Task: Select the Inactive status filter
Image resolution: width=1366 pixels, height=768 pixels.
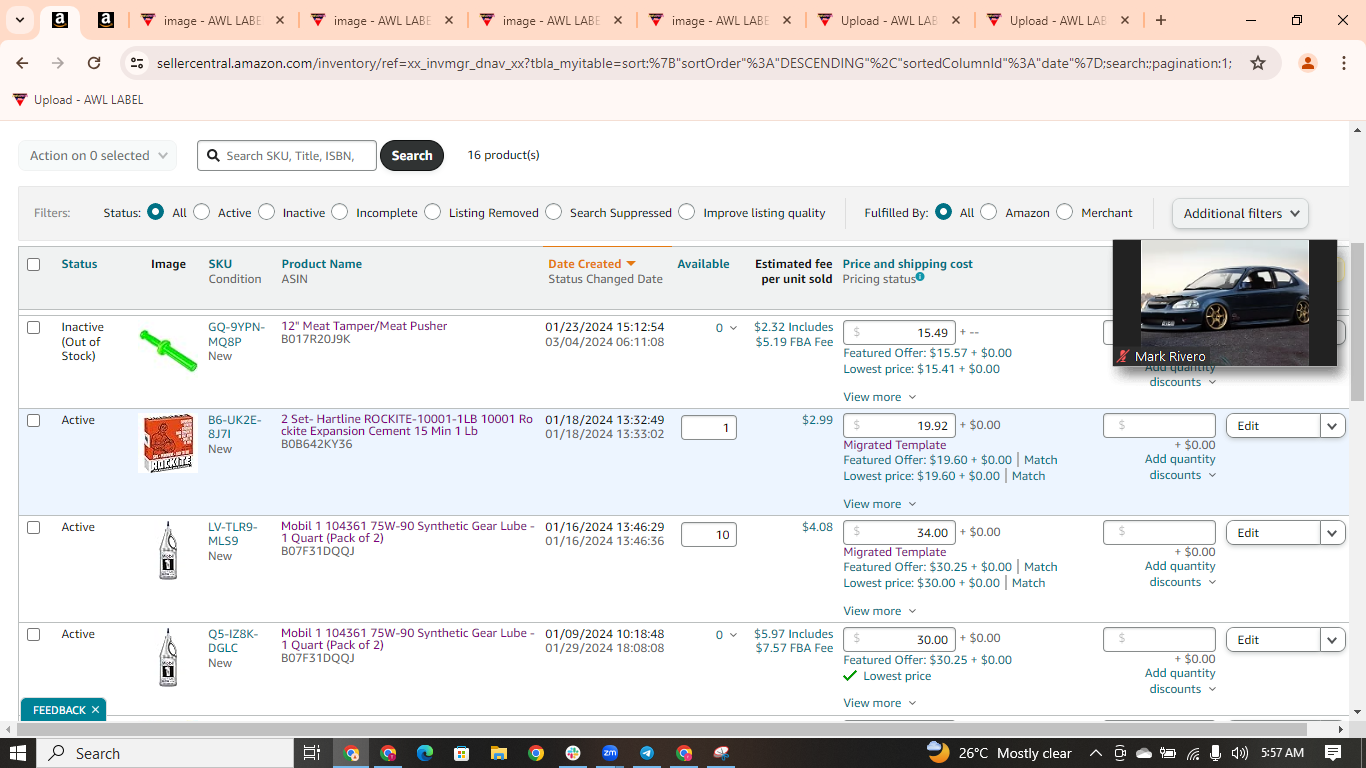Action: (266, 212)
